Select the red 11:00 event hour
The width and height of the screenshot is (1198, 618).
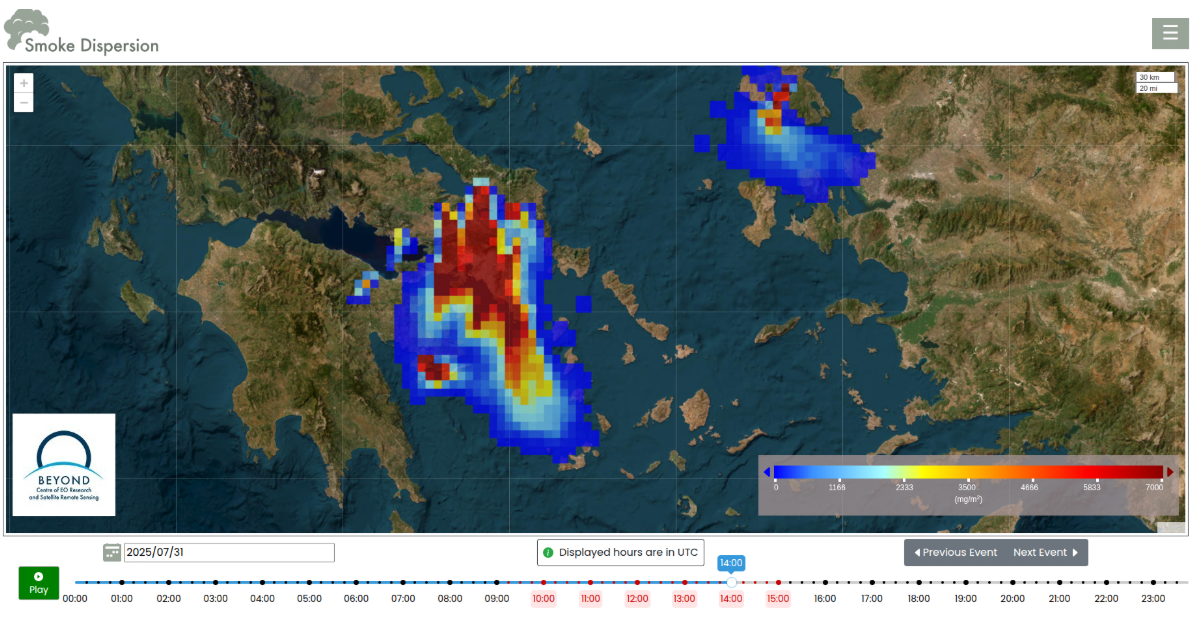(x=591, y=598)
